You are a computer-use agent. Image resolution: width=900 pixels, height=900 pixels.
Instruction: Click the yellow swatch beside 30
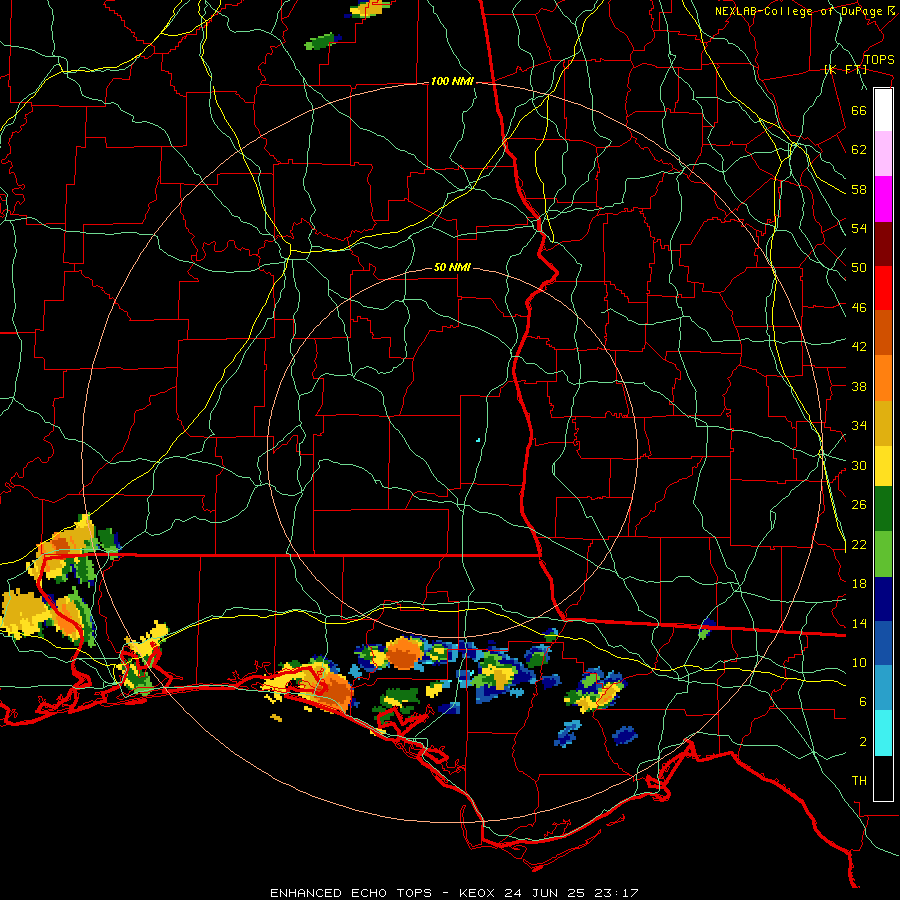coord(883,465)
